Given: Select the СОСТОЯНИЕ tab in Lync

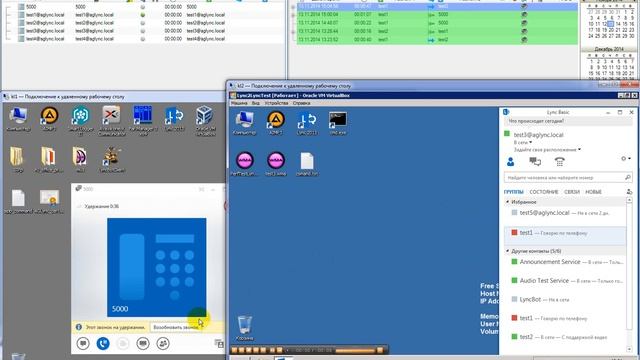Looking at the screenshot, I should (544, 191).
